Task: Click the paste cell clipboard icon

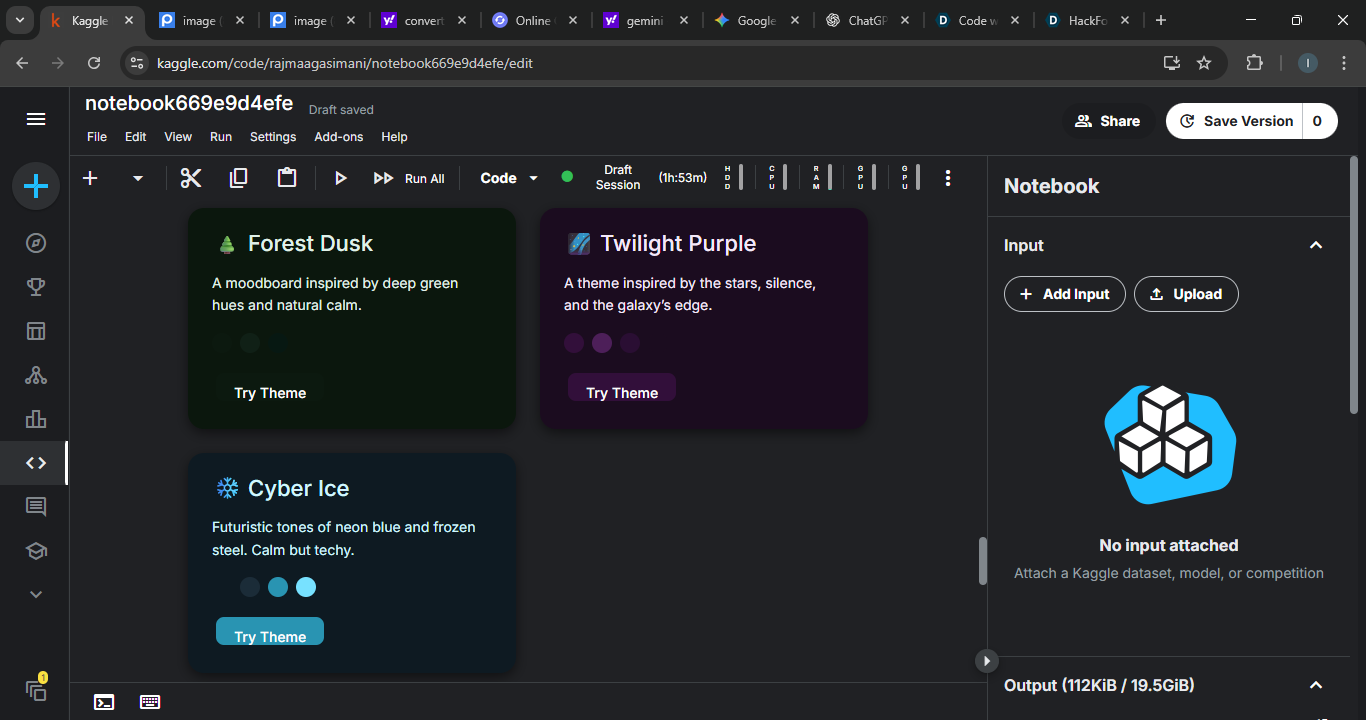Action: pos(287,178)
